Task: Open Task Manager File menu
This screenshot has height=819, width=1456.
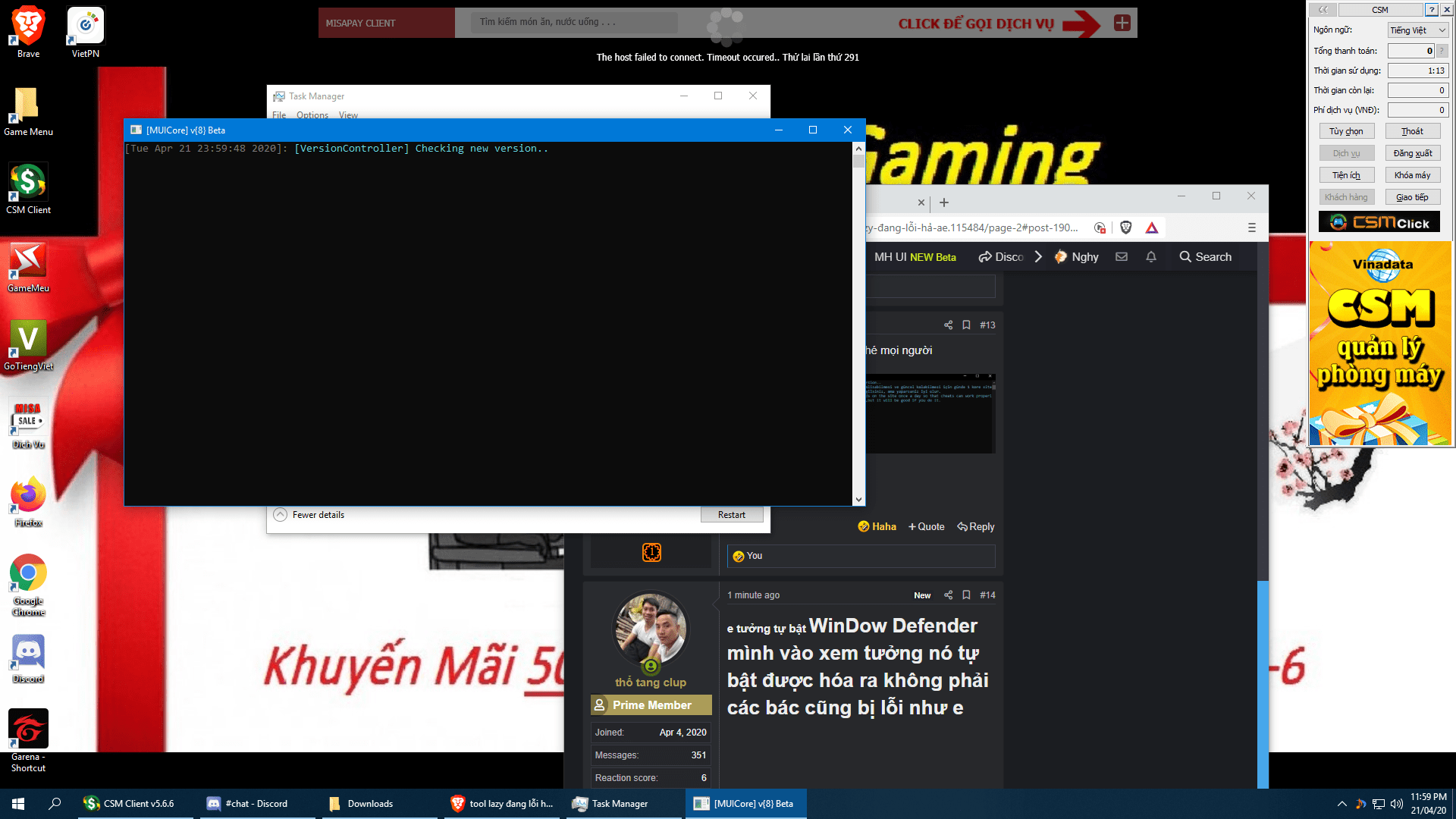Action: pyautogui.click(x=279, y=115)
